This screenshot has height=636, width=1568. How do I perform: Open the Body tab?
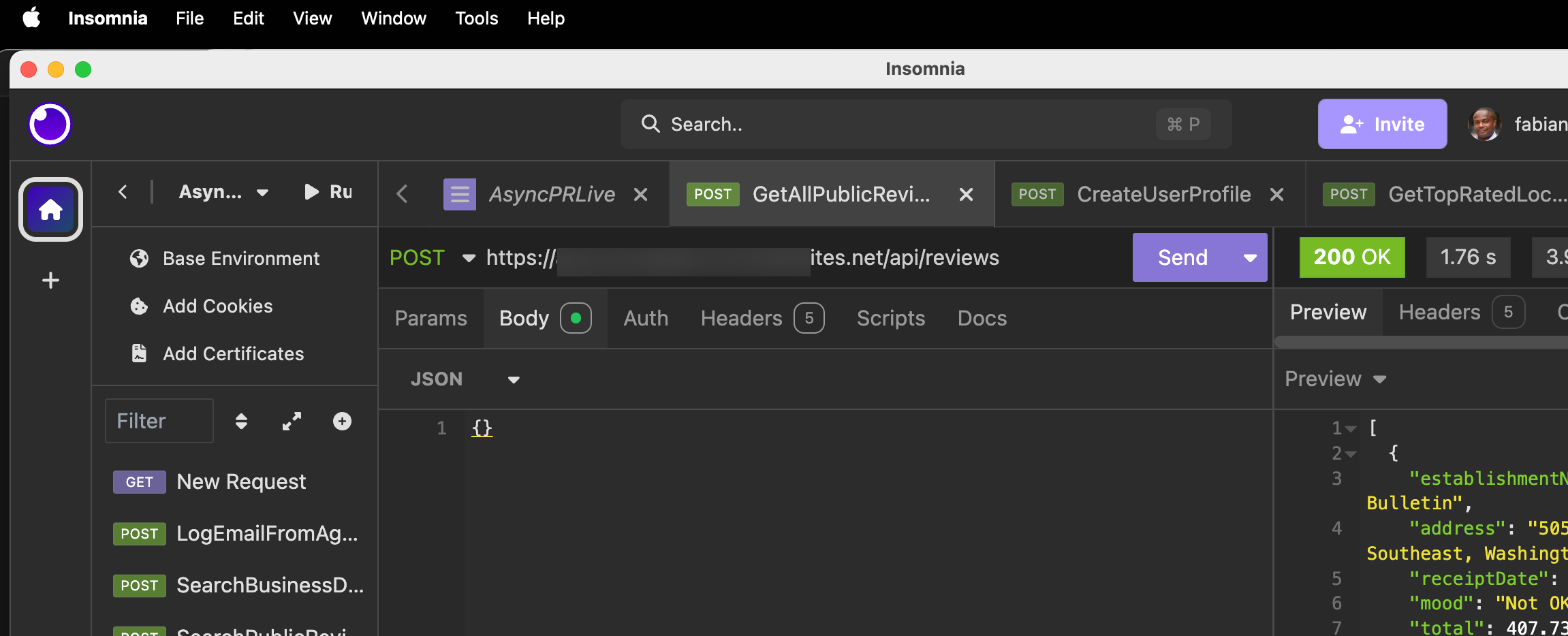tap(545, 318)
